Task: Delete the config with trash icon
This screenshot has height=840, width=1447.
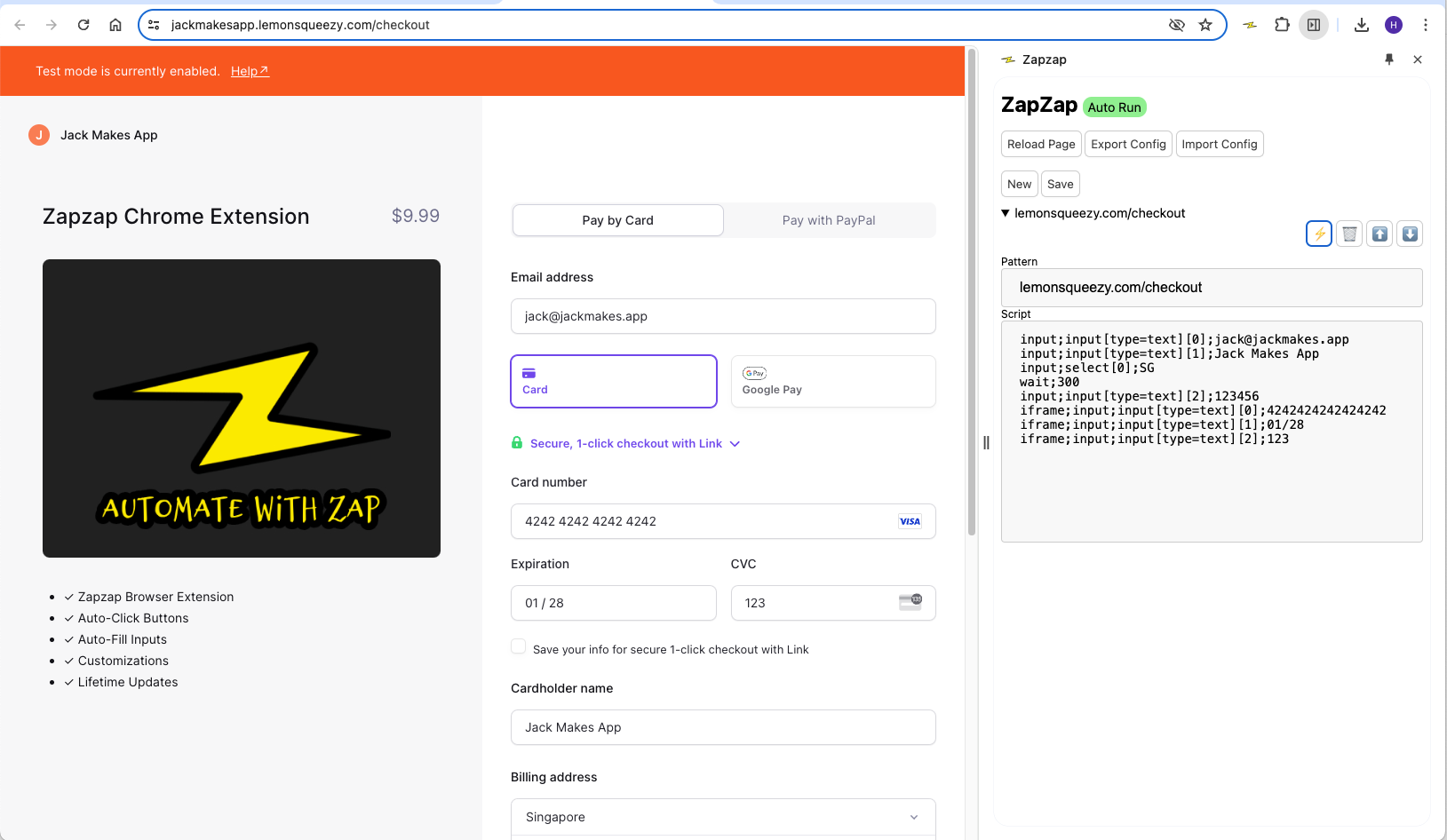Action: 1349,234
